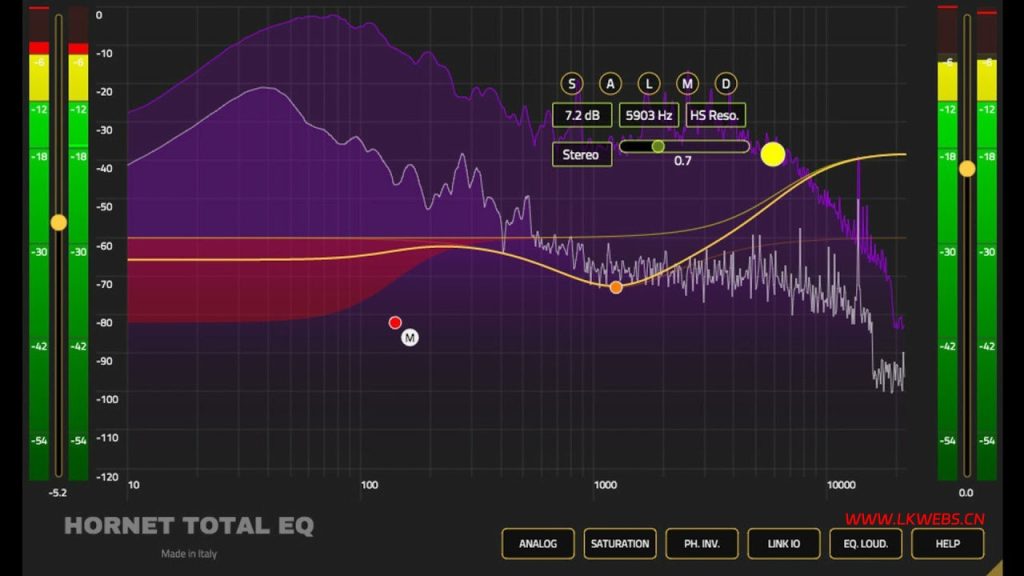Activate listen mode with the L button
The height and width of the screenshot is (576, 1024).
[647, 84]
